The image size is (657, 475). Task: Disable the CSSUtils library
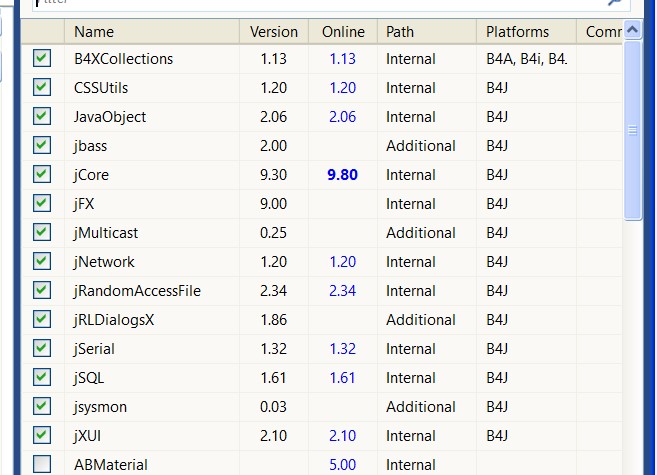pyautogui.click(x=42, y=88)
